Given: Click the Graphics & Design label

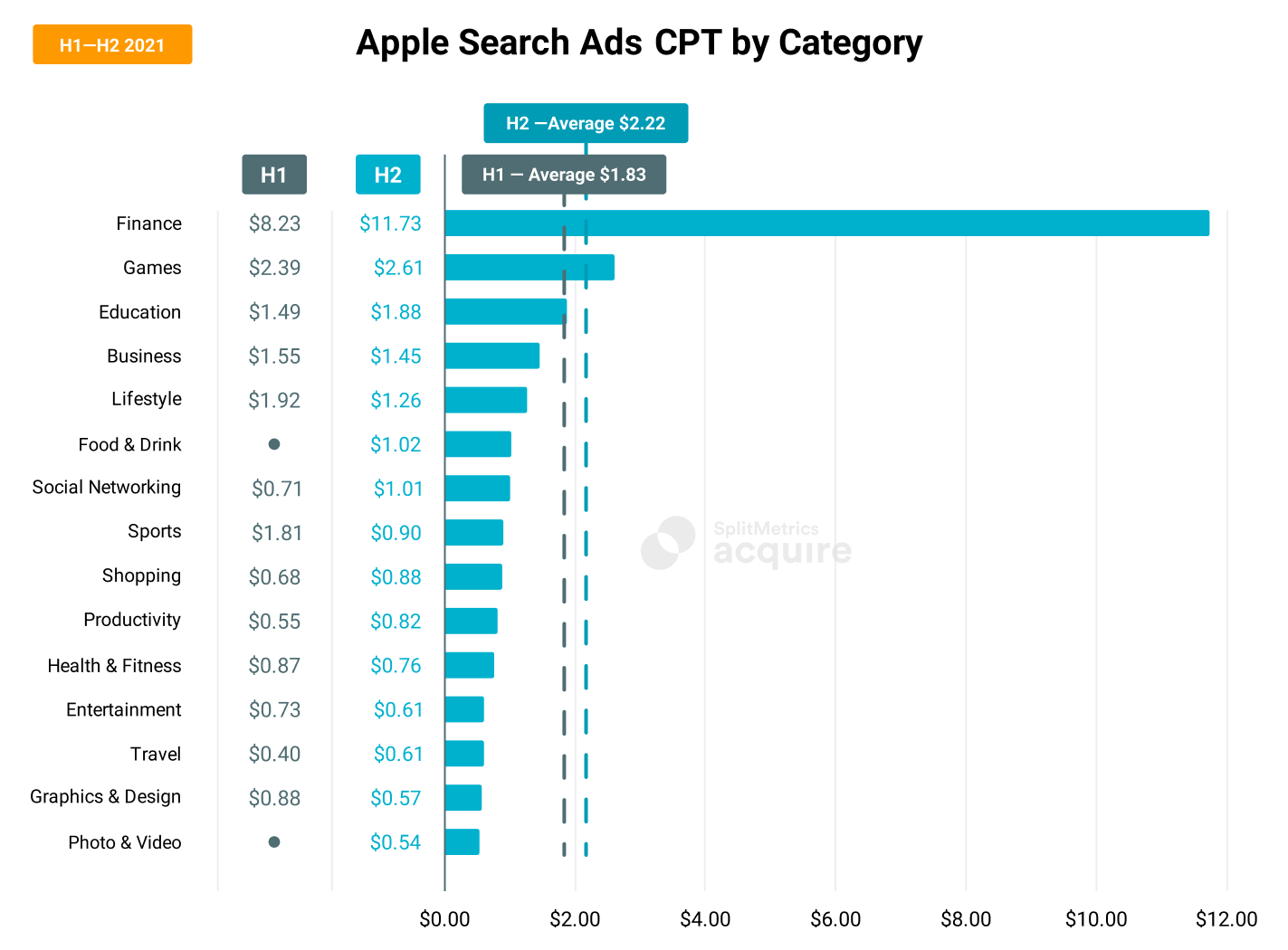Looking at the screenshot, I should (x=106, y=797).
